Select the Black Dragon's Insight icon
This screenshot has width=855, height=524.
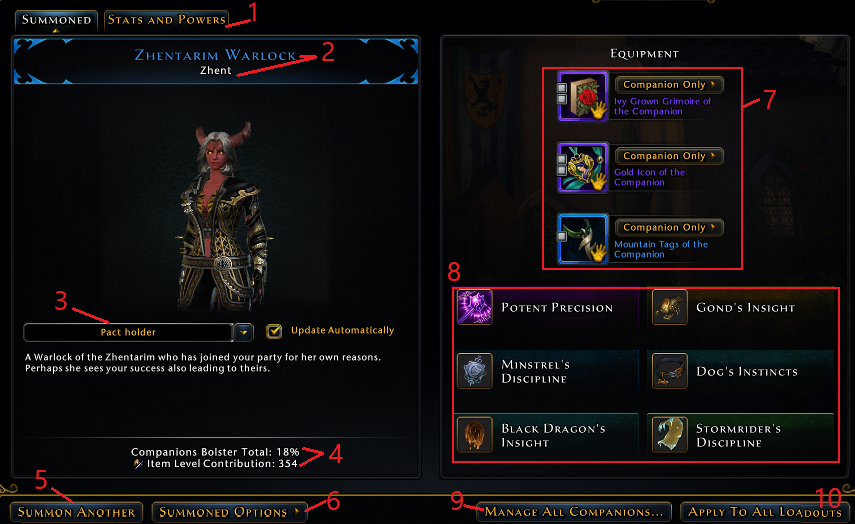coord(474,435)
